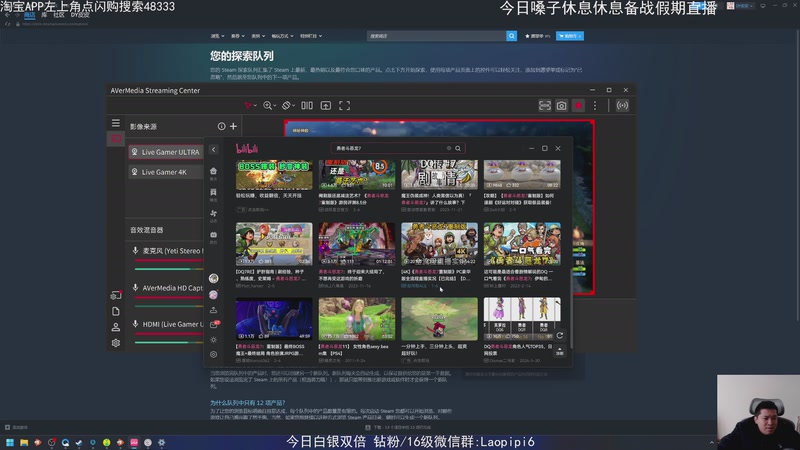
Task: Clear the bilibili search text
Action: click(x=449, y=148)
